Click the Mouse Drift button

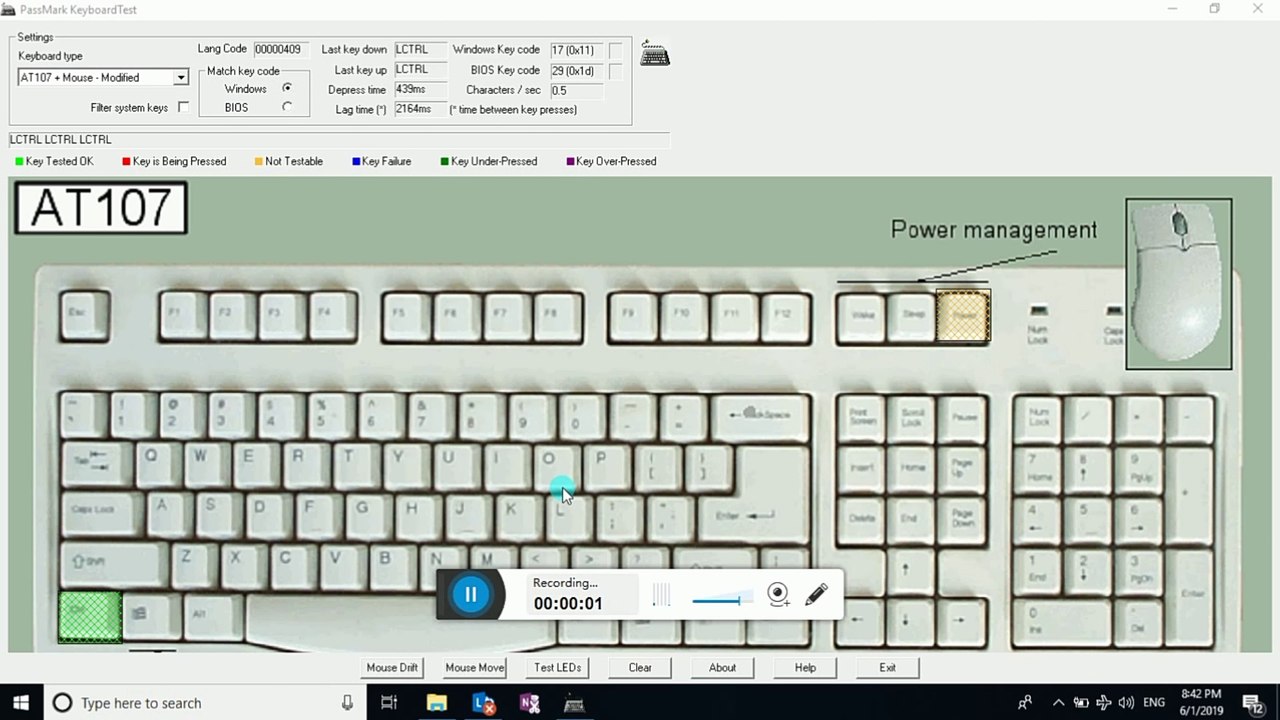point(392,667)
